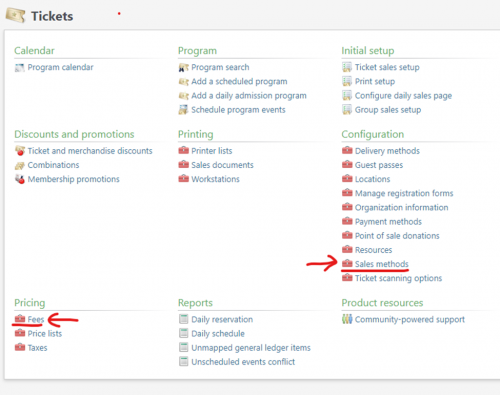Viewport: 500px width, 395px height.
Task: Open the Combinations link
Action: pyautogui.click(x=53, y=165)
